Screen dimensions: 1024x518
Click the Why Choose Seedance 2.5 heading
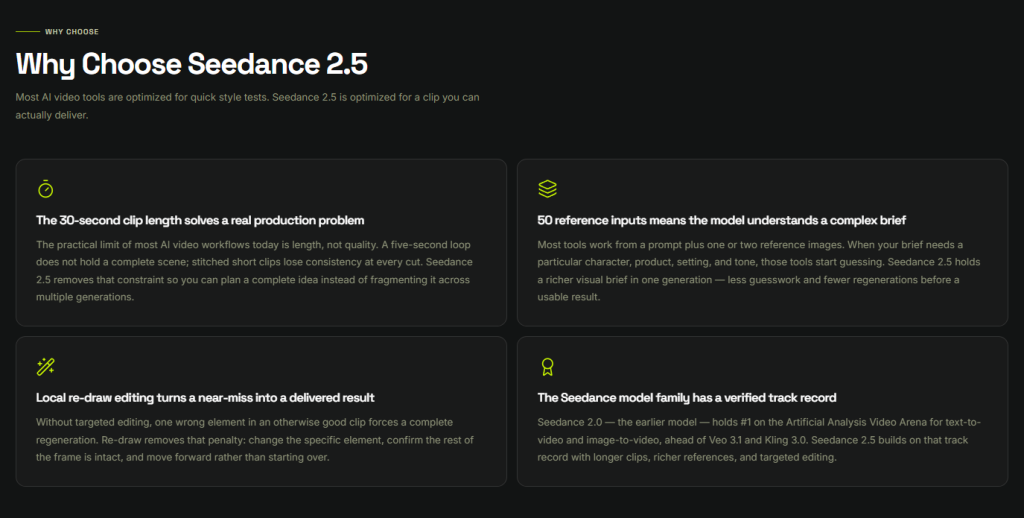[191, 64]
